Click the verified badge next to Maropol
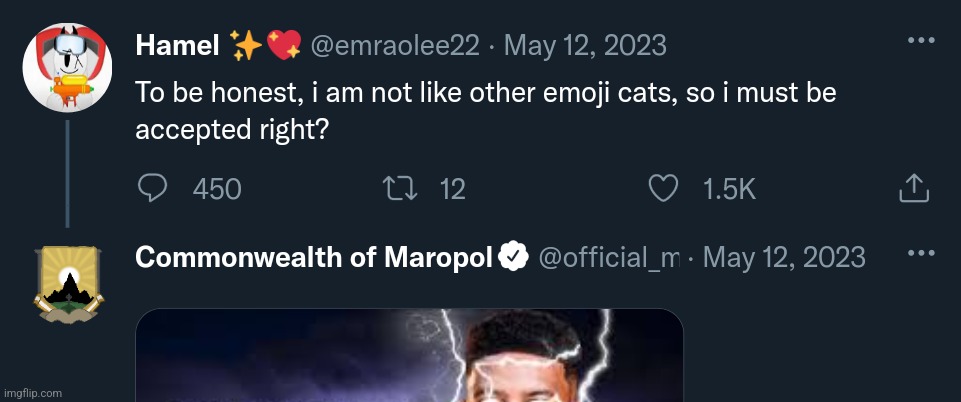 (513, 257)
